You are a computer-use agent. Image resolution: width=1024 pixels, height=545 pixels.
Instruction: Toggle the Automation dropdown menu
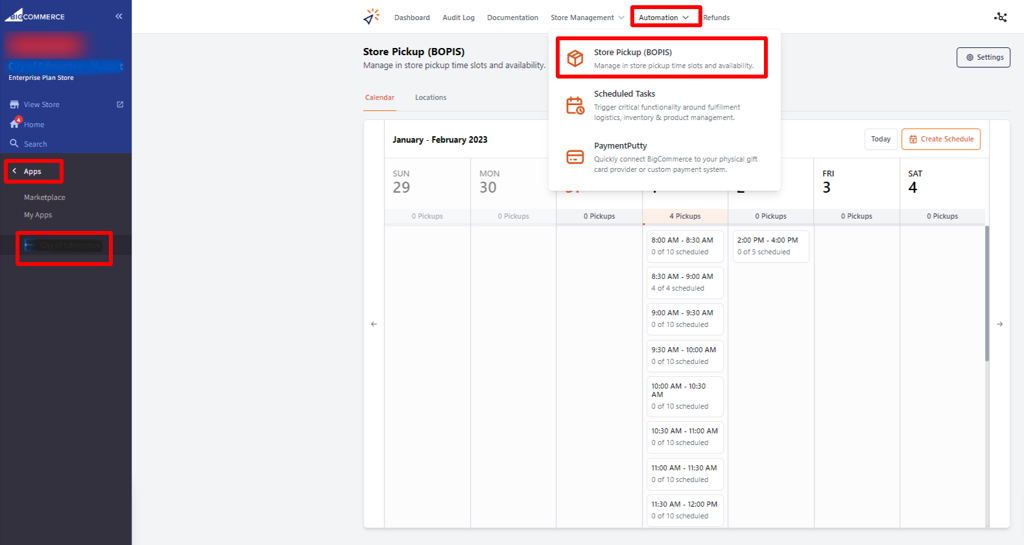(x=664, y=18)
